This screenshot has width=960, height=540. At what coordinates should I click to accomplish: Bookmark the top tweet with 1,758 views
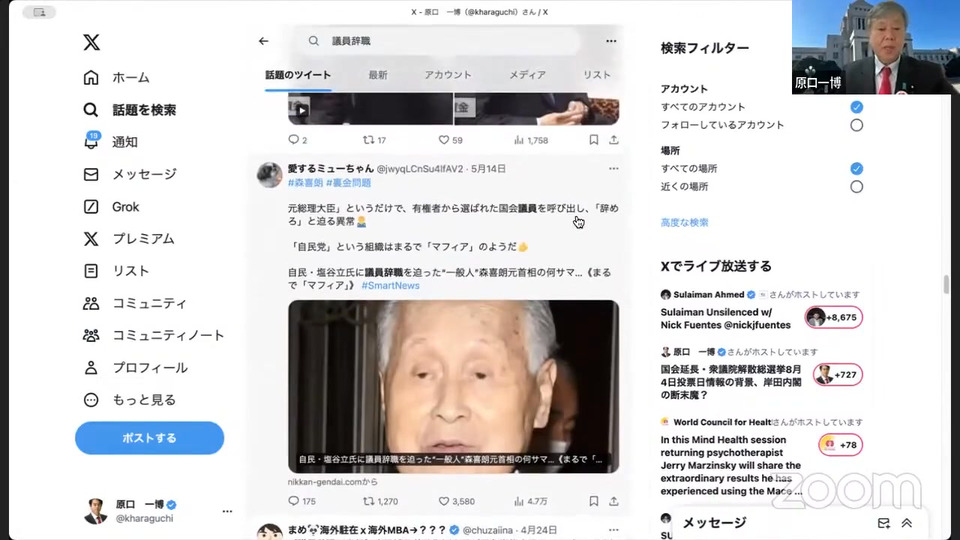pos(593,140)
